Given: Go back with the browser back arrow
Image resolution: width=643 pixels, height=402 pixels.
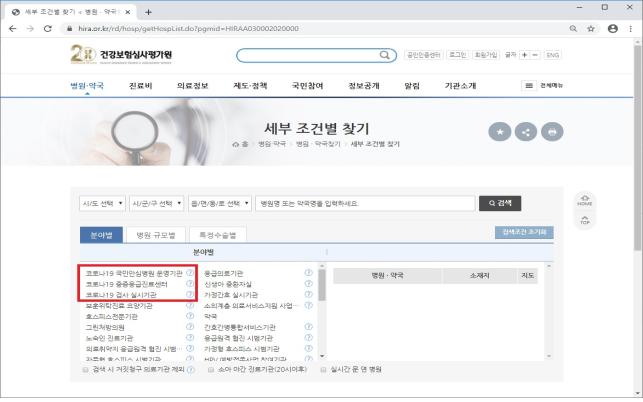Looking at the screenshot, I should click(x=12, y=29).
